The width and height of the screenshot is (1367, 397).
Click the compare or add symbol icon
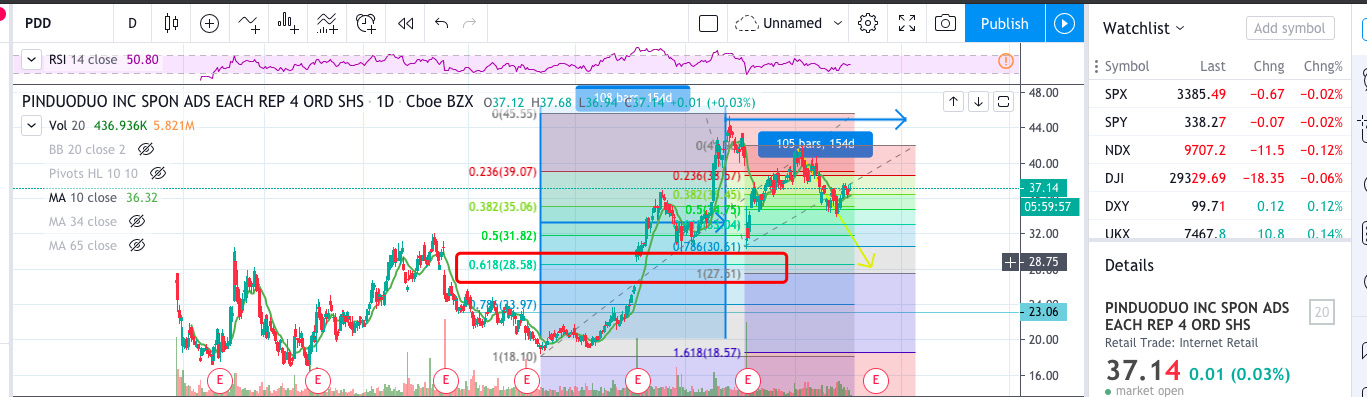209,23
